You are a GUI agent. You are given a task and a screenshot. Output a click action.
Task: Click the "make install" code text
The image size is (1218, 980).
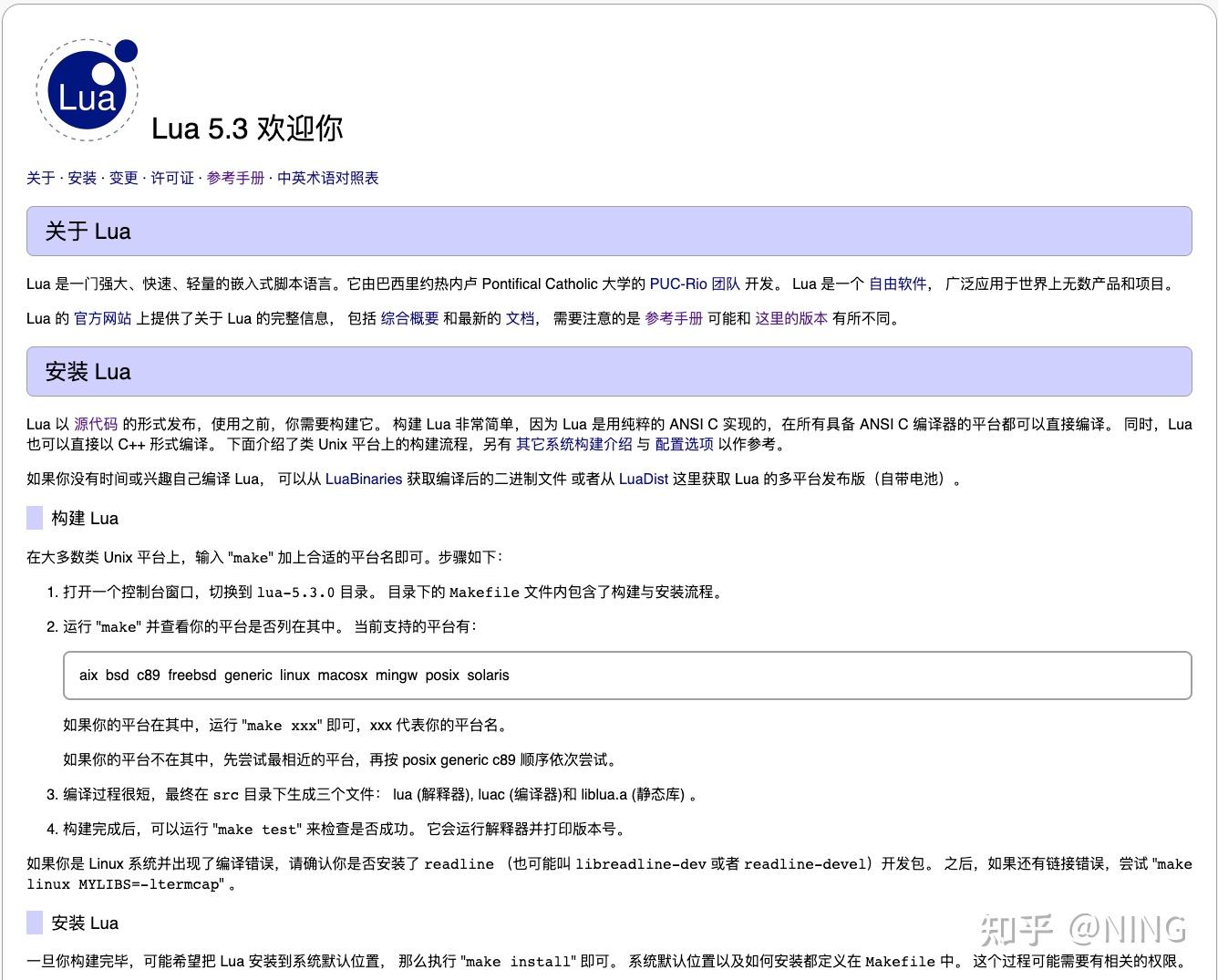pyautogui.click(x=521, y=962)
